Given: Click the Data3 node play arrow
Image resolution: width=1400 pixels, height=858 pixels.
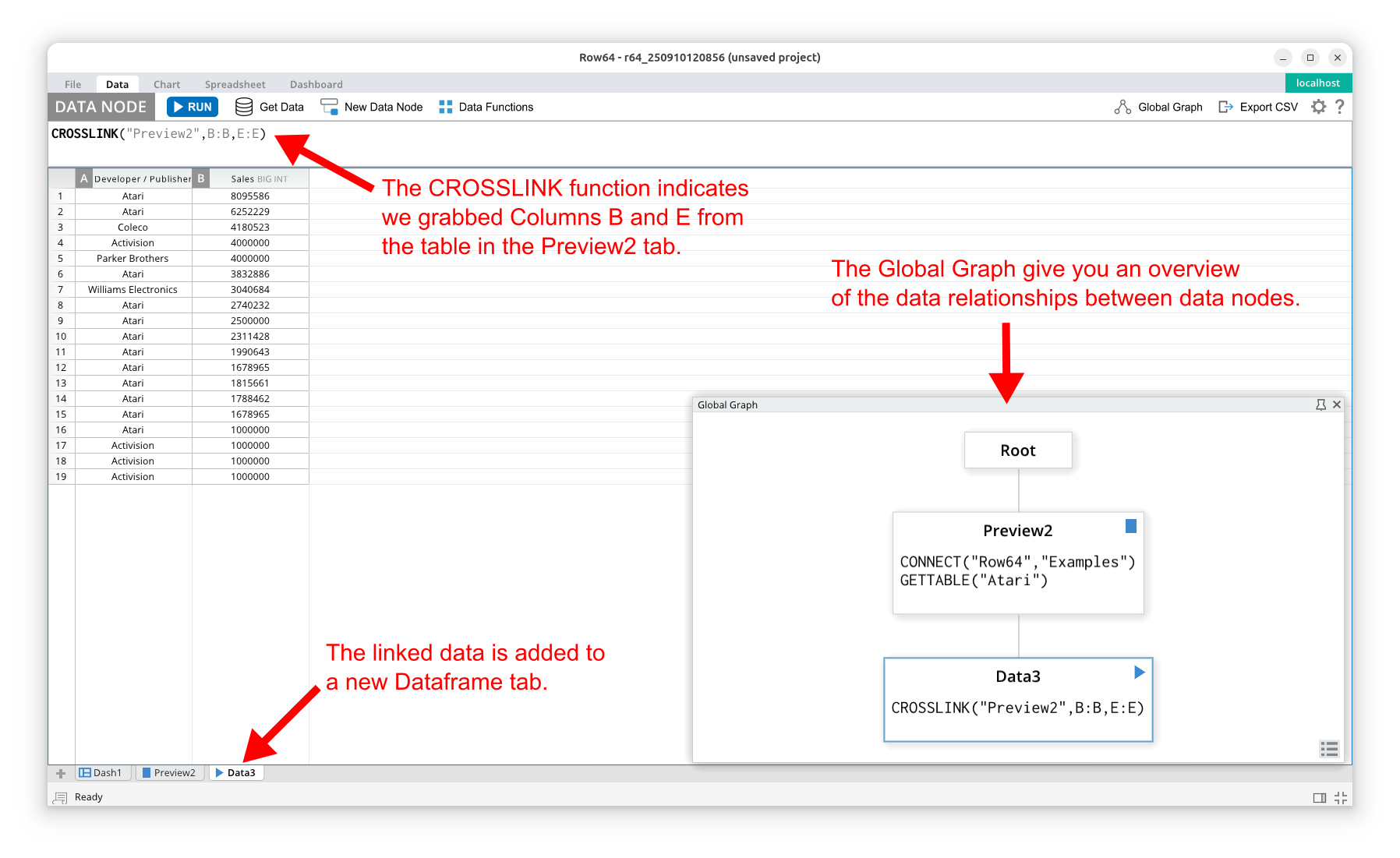Looking at the screenshot, I should [1139, 673].
